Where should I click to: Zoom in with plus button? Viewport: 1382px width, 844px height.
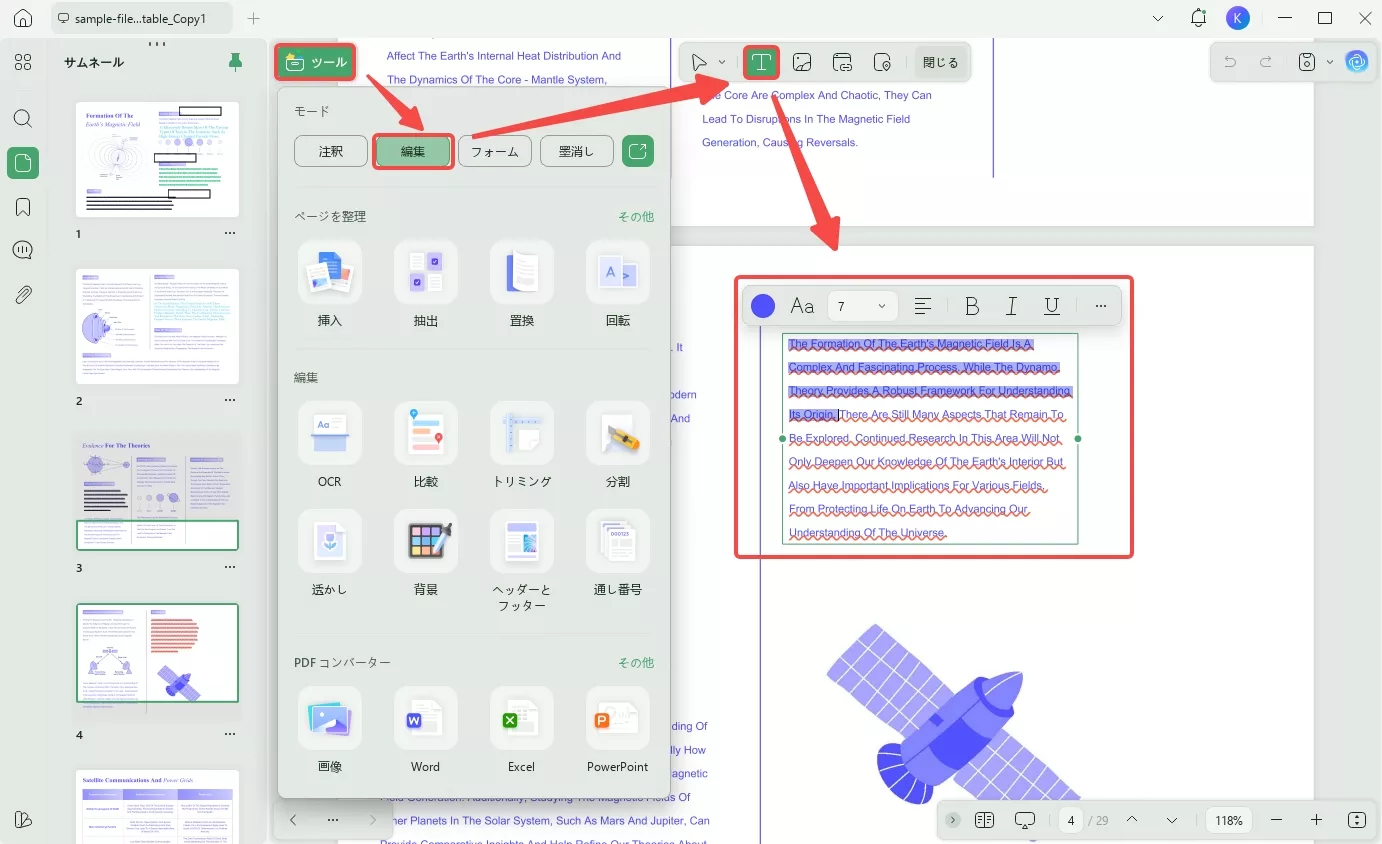(x=1316, y=820)
